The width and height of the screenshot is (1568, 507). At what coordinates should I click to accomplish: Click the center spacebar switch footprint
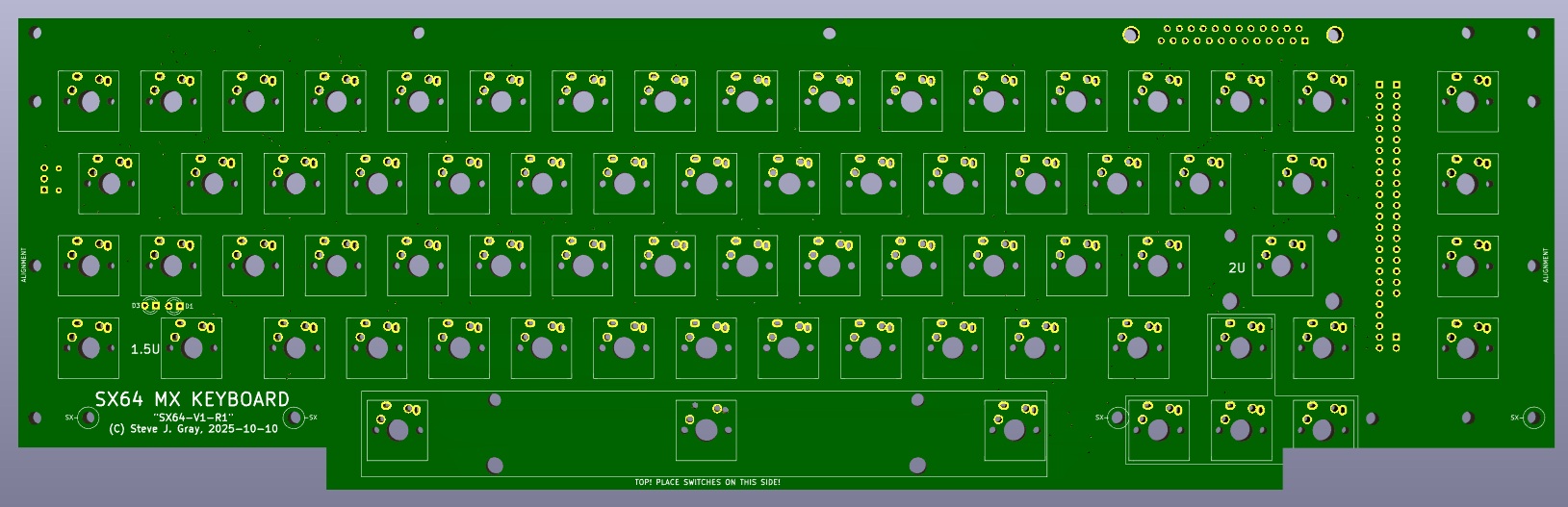(x=706, y=429)
